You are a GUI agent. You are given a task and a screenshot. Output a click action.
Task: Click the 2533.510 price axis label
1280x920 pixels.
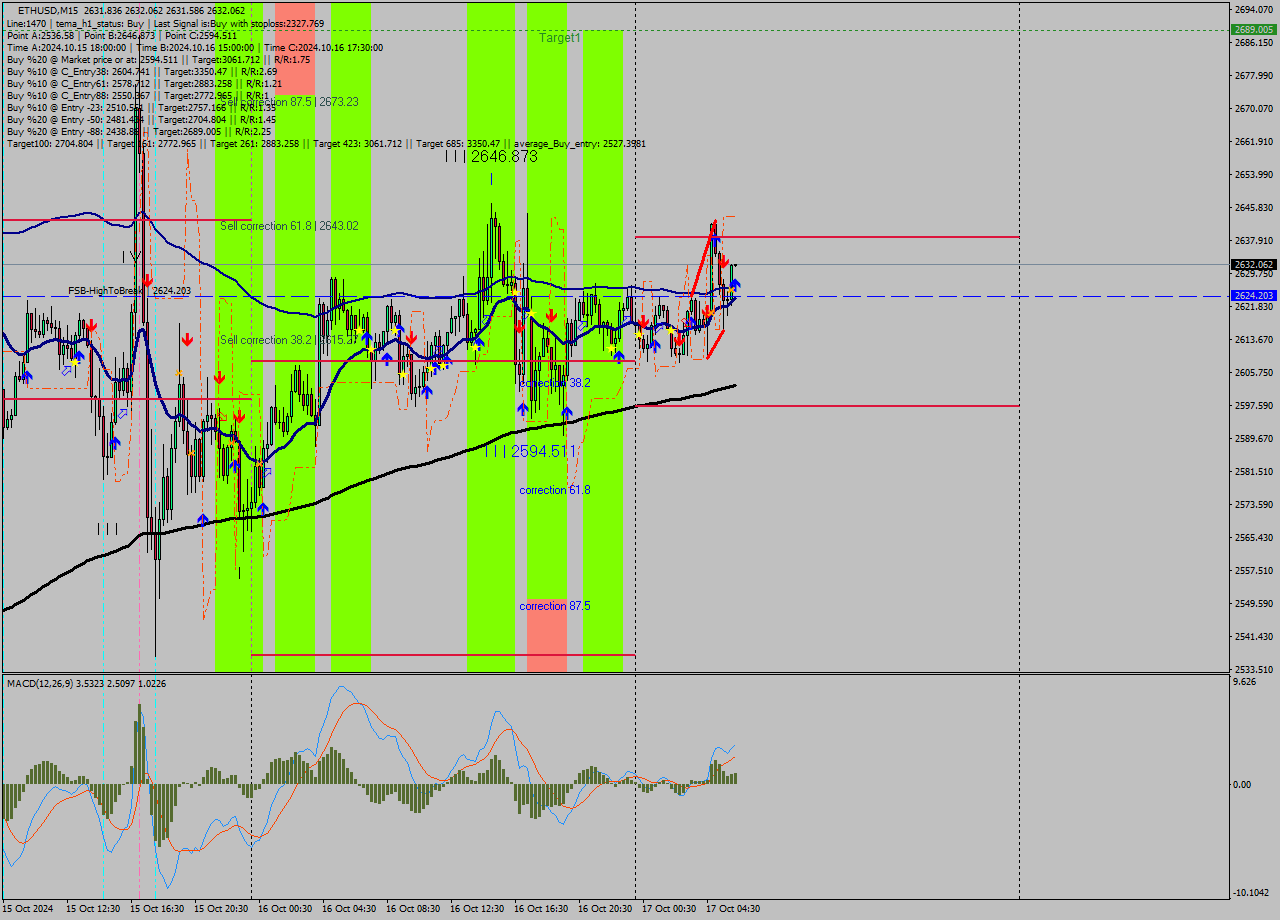point(1253,669)
